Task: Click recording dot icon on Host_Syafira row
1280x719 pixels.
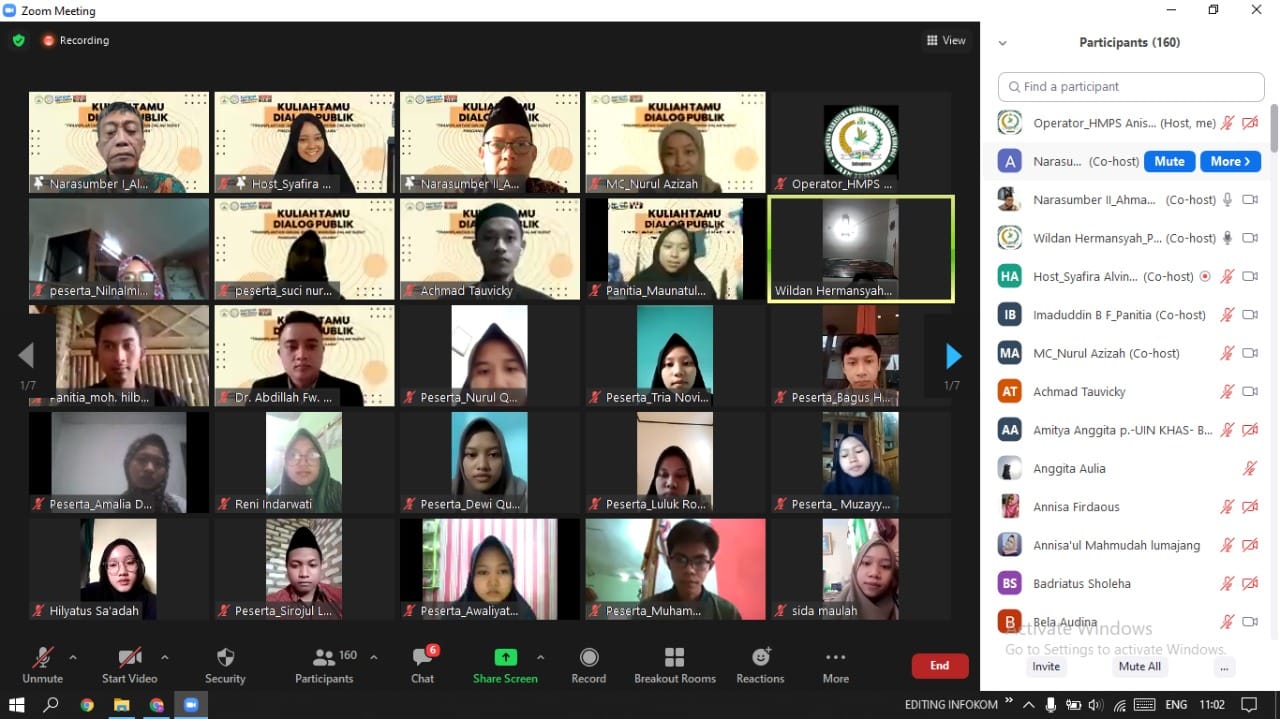Action: click(1205, 277)
